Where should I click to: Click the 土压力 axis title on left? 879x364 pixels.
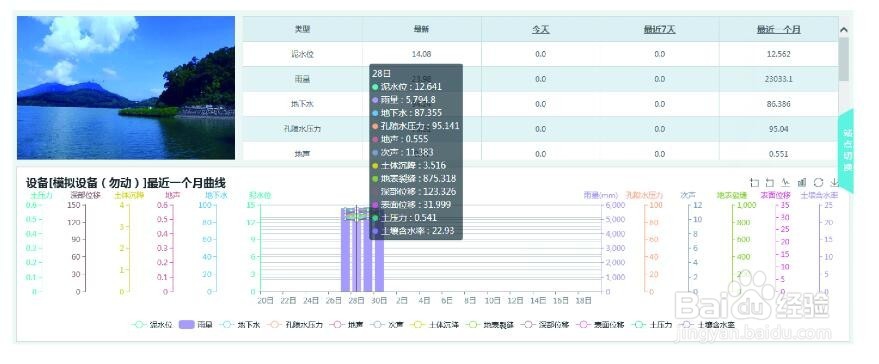tap(41, 196)
